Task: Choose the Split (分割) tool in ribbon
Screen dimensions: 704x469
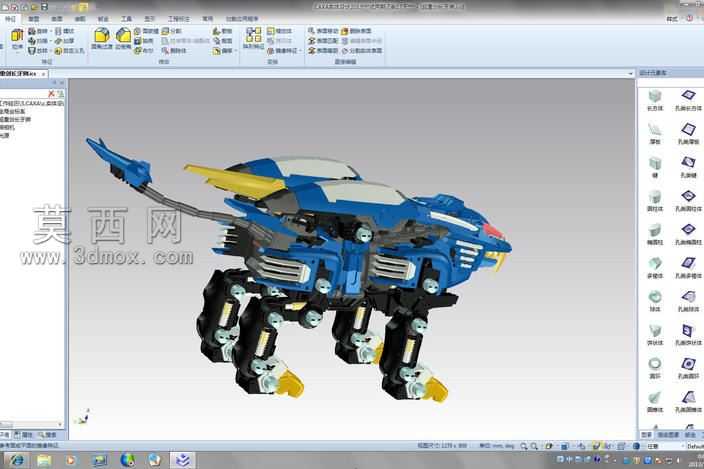Action: coord(171,31)
